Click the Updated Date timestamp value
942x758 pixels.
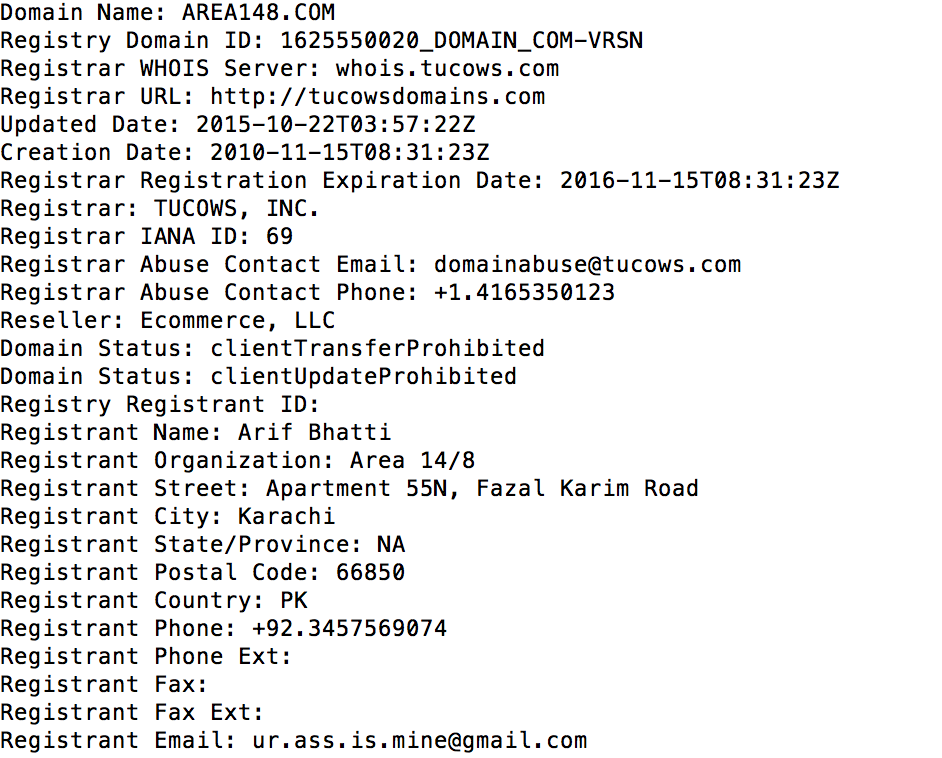click(x=336, y=124)
